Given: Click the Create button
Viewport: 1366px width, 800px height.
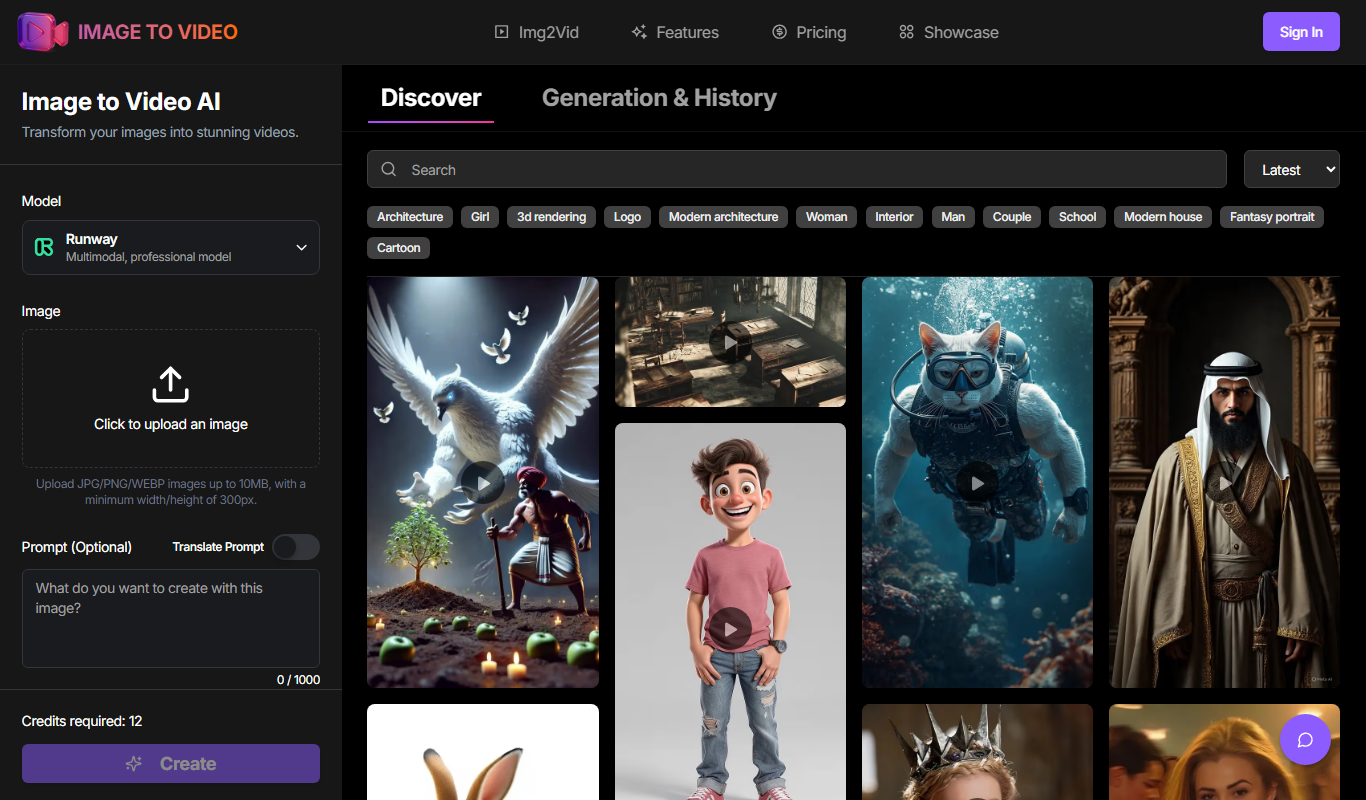Looking at the screenshot, I should point(171,763).
